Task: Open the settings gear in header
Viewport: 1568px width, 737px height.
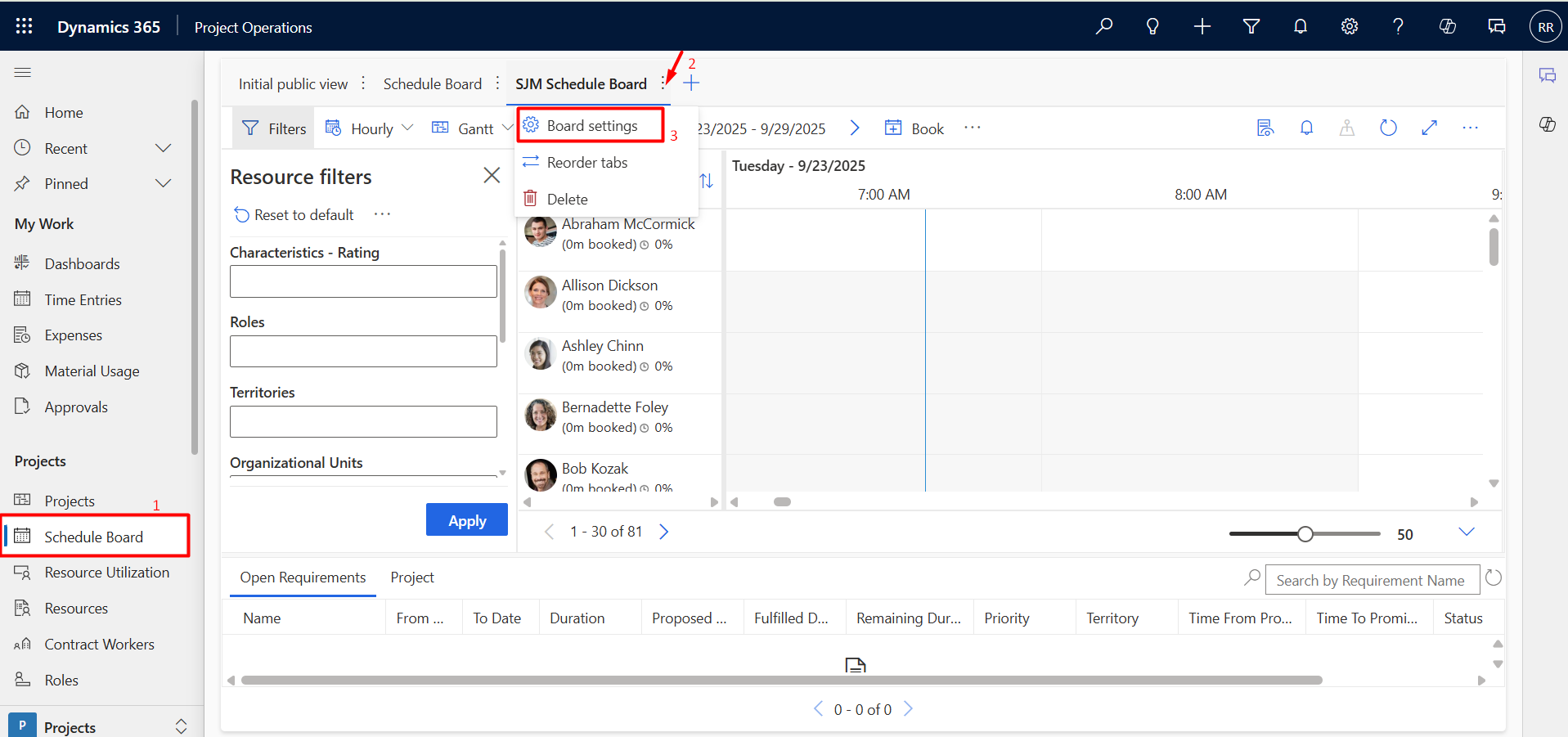Action: point(1350,26)
